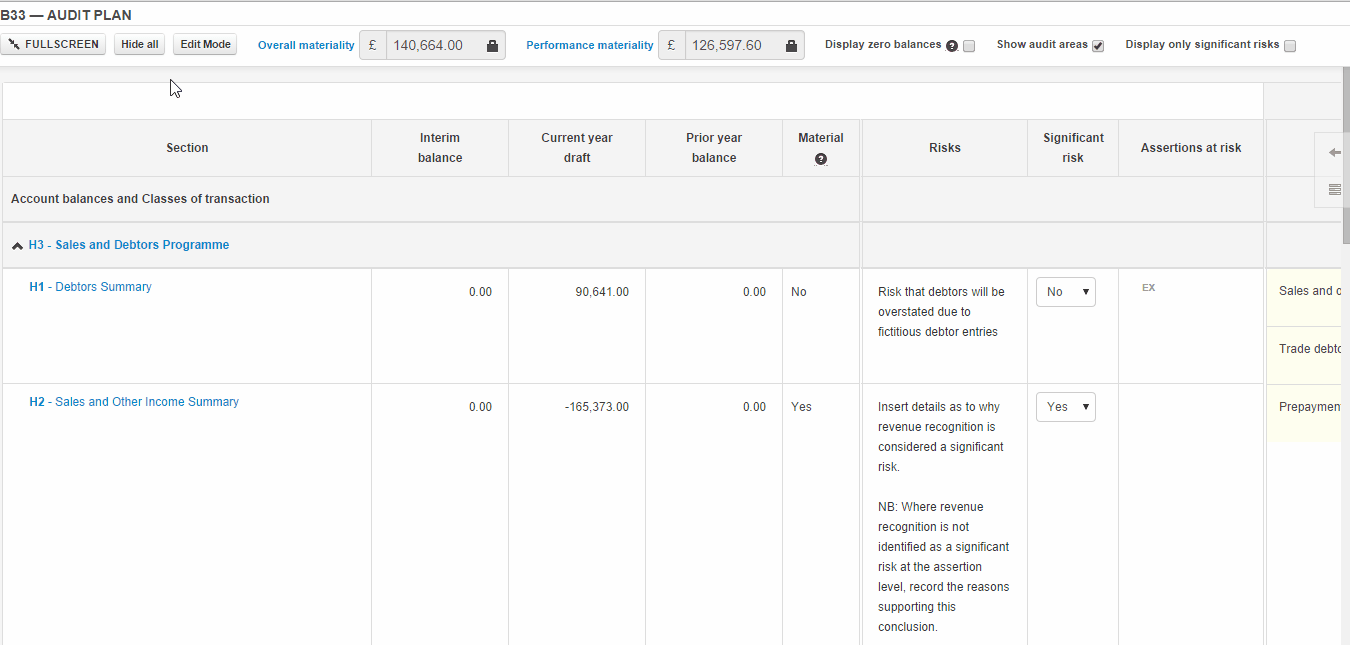
Task: Open Significant risk dropdown for Sales and Other Income
Action: (1065, 407)
